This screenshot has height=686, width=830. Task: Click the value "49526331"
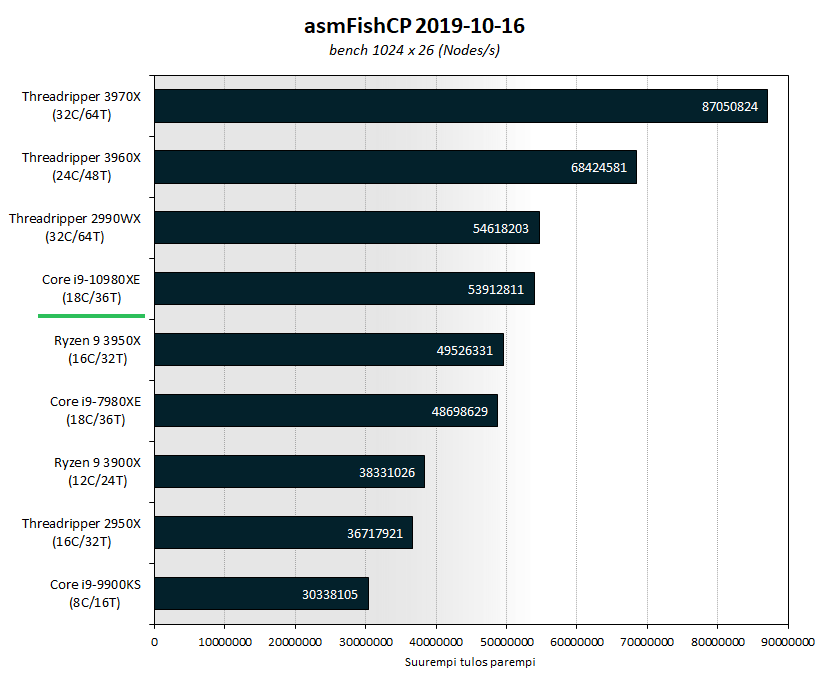tap(464, 350)
